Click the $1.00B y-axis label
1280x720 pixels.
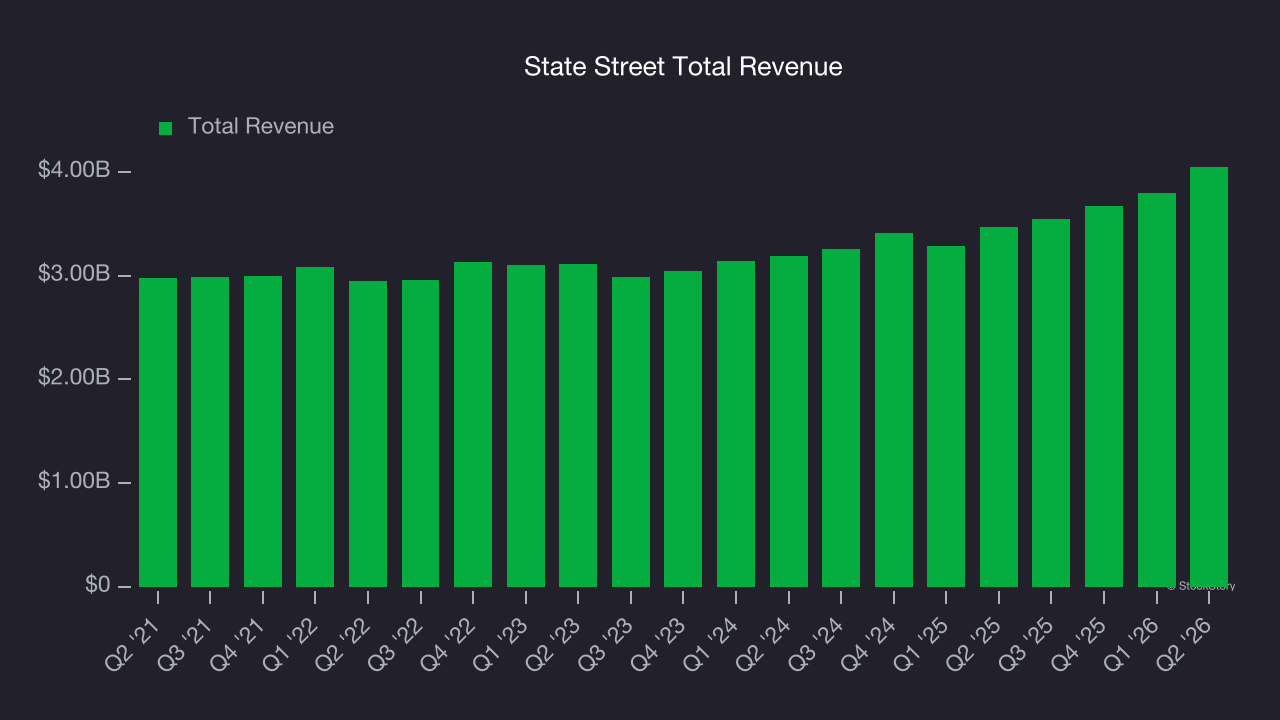coord(74,481)
